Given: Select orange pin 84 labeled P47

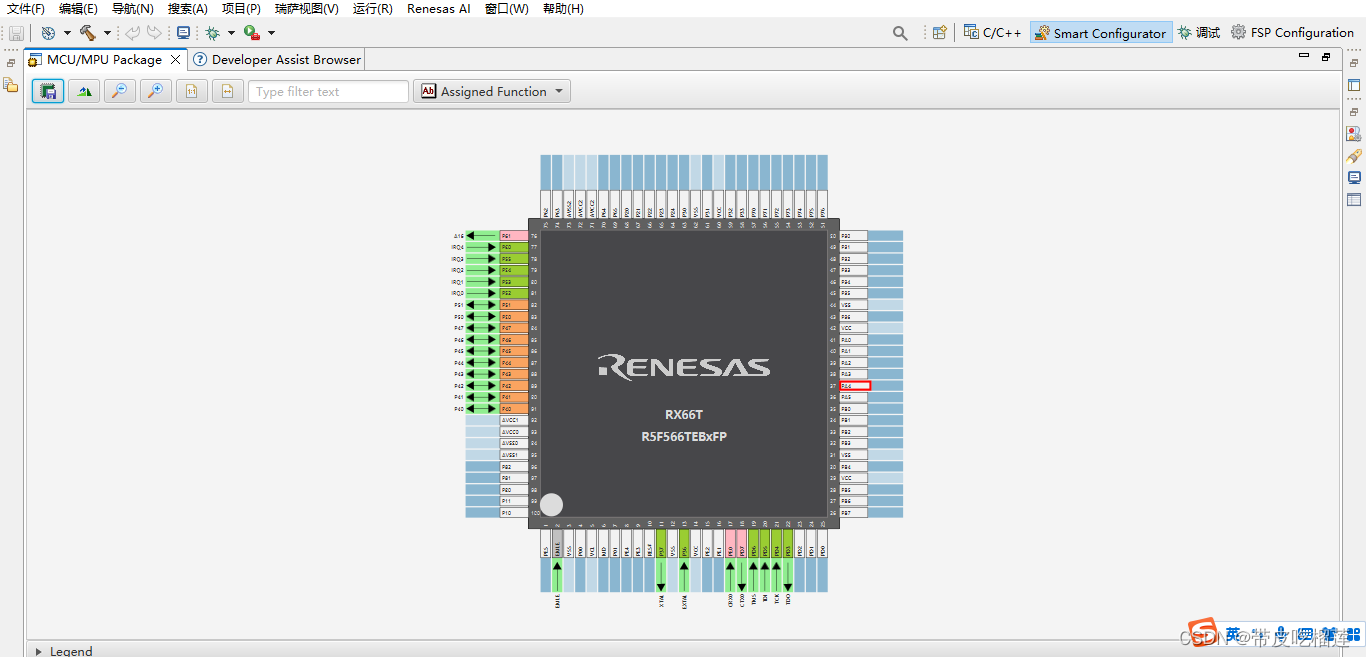Looking at the screenshot, I should [x=513, y=328].
